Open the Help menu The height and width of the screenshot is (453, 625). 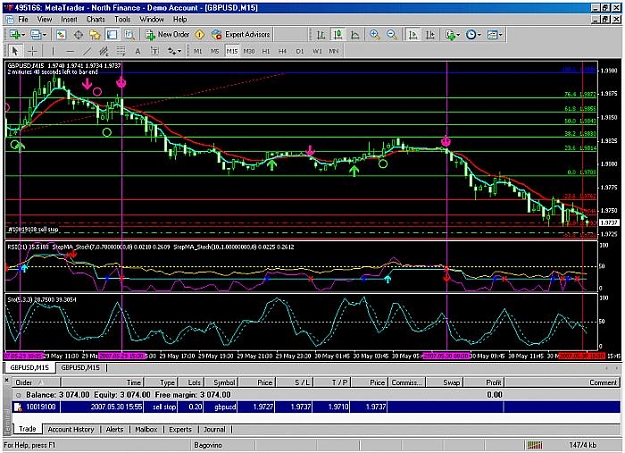[180, 19]
